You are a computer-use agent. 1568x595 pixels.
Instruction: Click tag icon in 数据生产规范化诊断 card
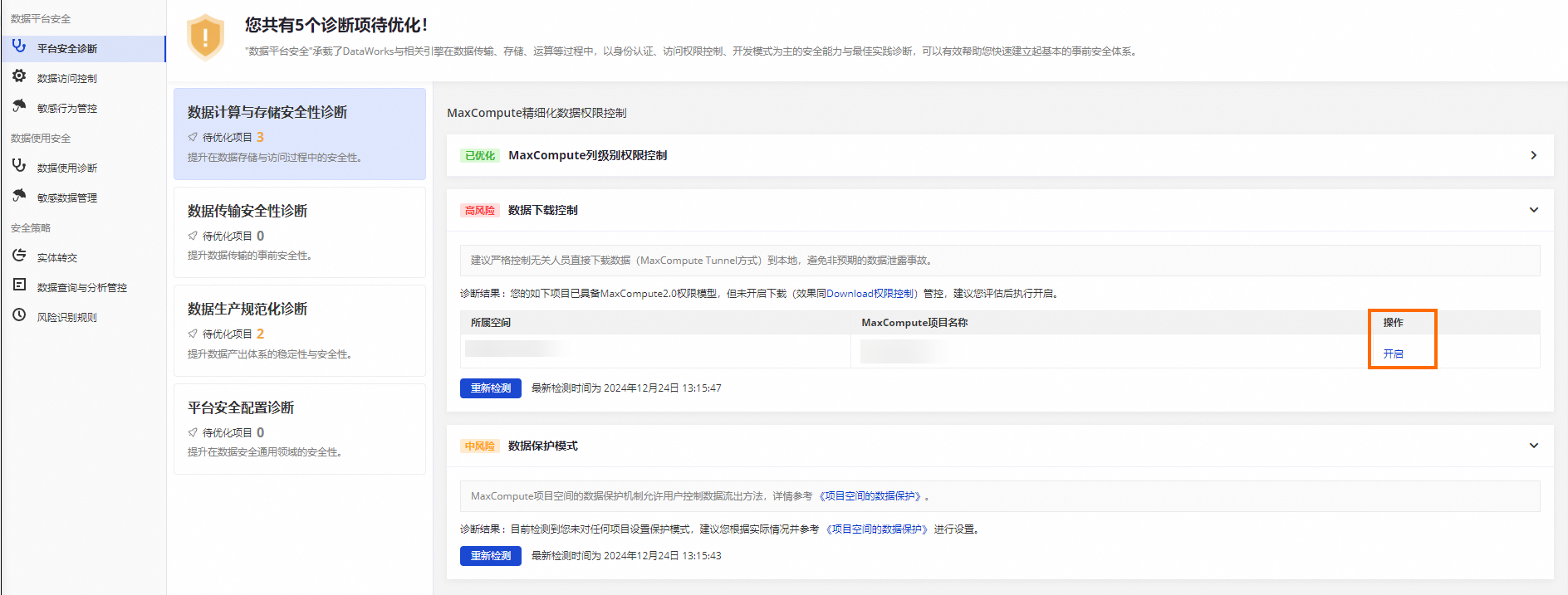coord(193,334)
